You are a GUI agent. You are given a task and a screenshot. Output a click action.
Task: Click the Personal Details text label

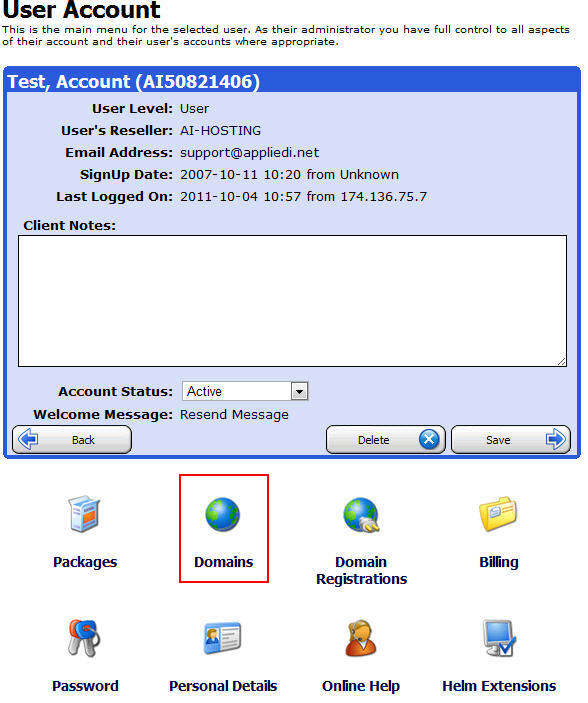click(223, 686)
